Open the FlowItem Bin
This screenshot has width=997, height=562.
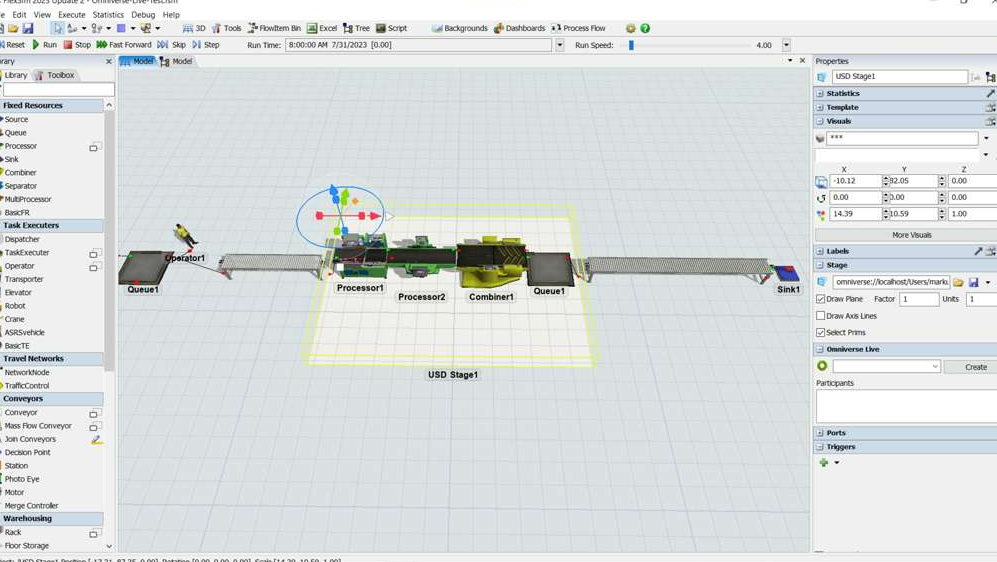point(274,28)
